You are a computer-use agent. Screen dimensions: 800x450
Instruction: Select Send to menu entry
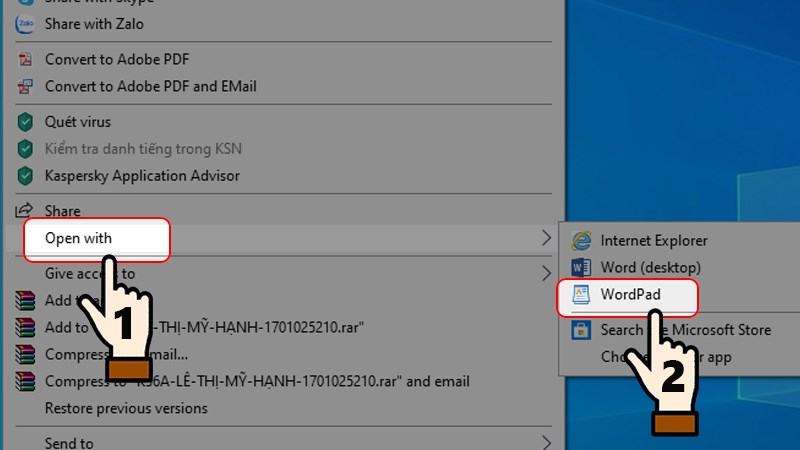[x=69, y=442]
